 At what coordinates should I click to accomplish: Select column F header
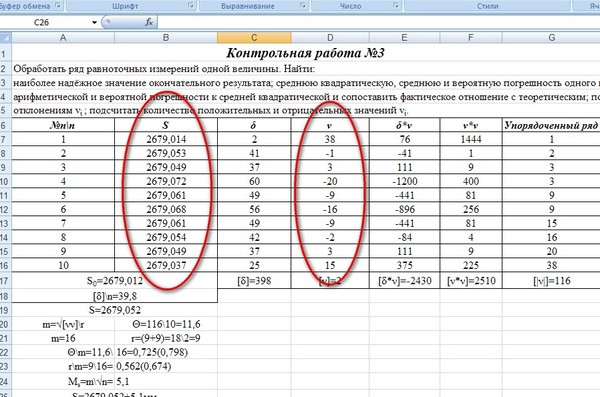(x=471, y=38)
